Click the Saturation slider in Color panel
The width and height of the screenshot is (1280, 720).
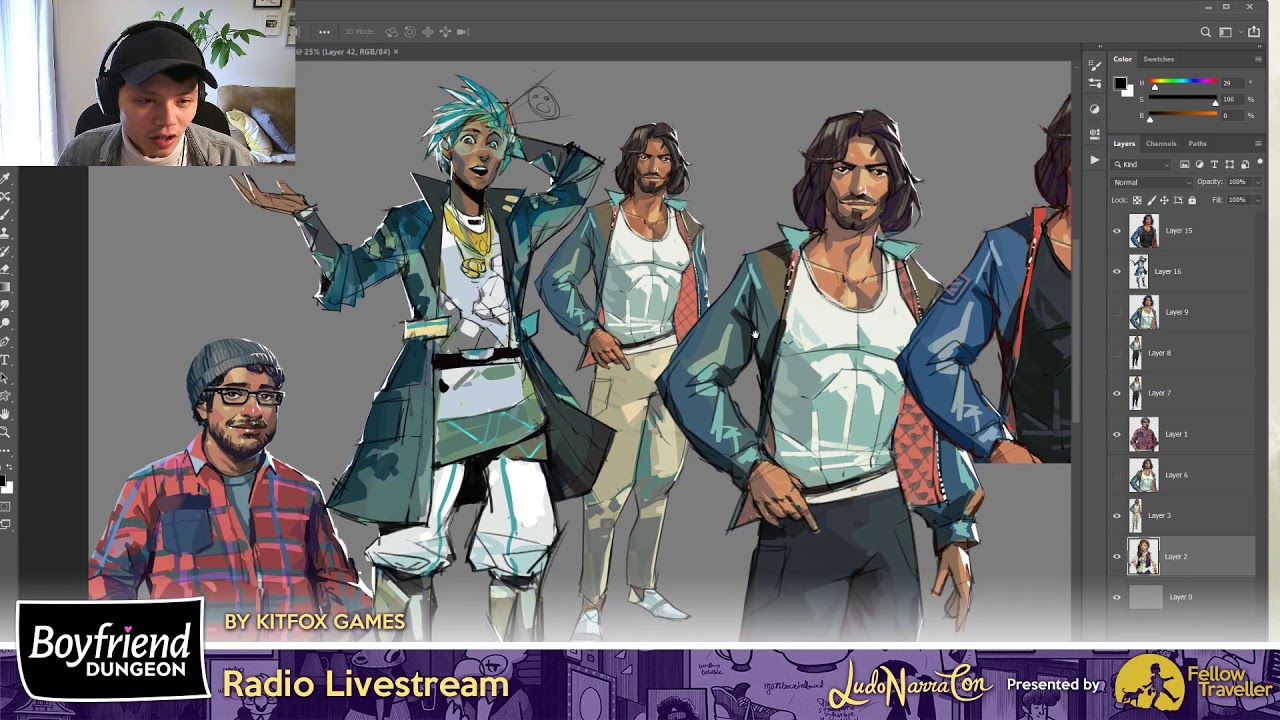(x=1183, y=97)
